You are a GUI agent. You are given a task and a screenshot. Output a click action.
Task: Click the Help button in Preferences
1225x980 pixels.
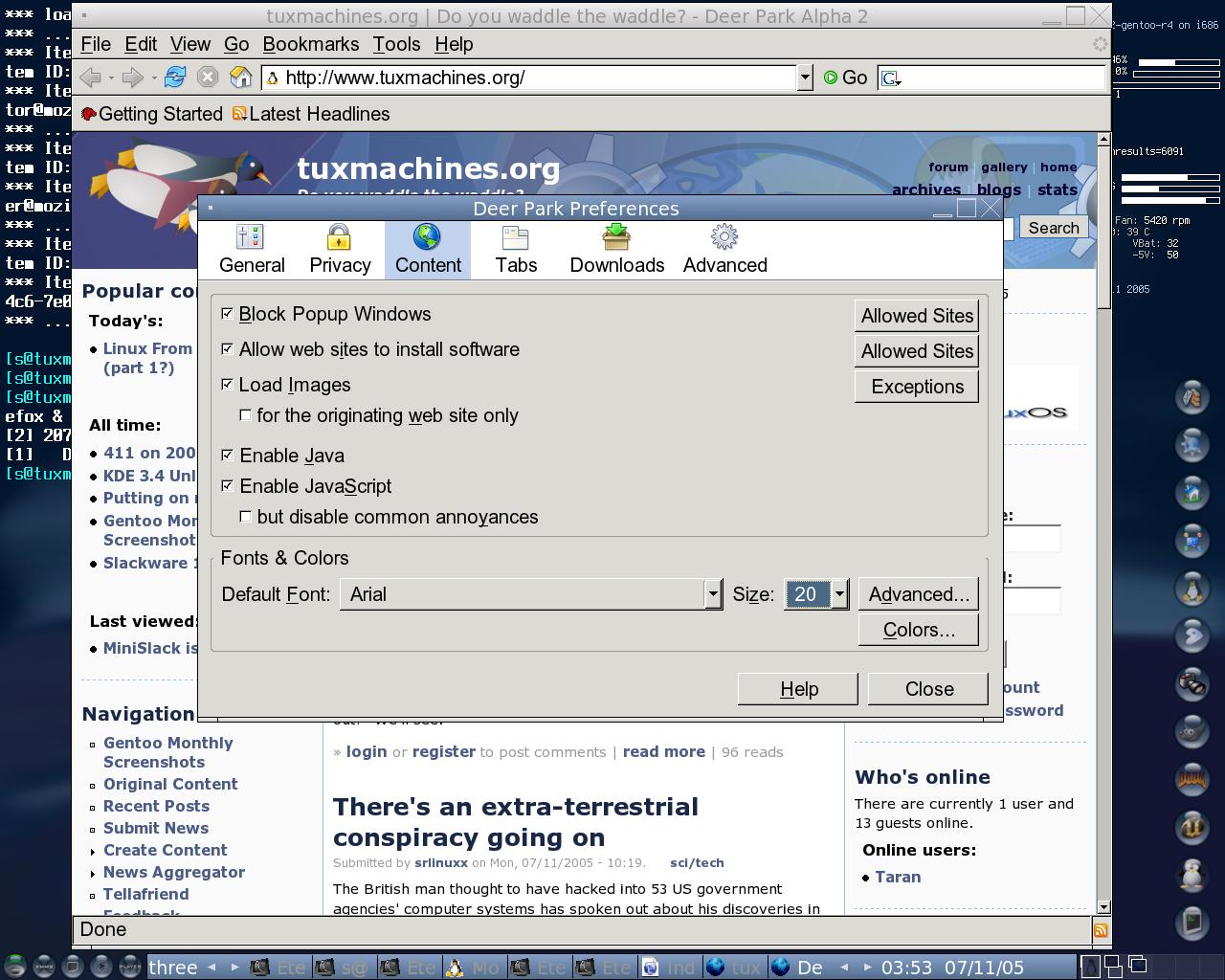click(x=798, y=689)
